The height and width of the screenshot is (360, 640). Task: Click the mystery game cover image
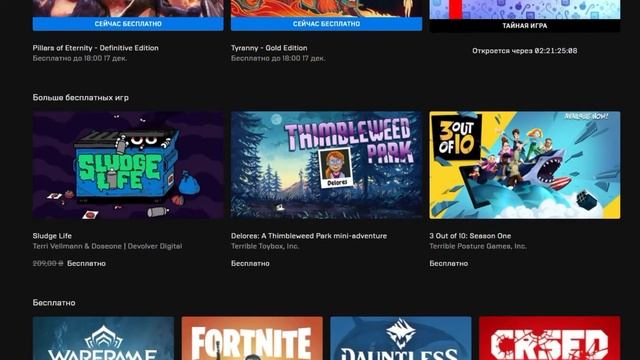point(525,9)
